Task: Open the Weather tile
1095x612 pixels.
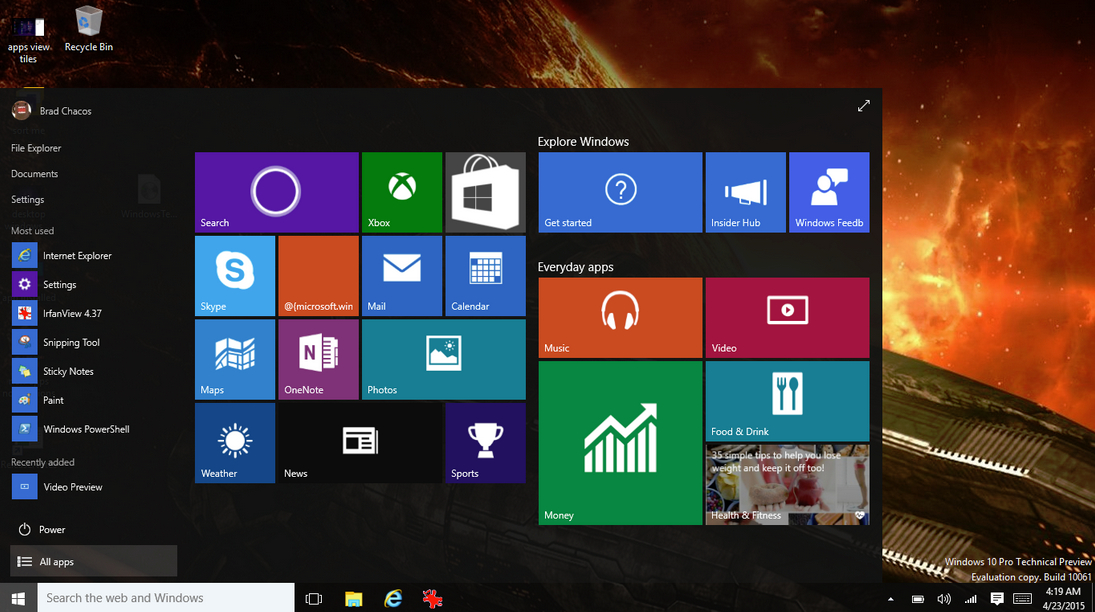Action: tap(235, 443)
